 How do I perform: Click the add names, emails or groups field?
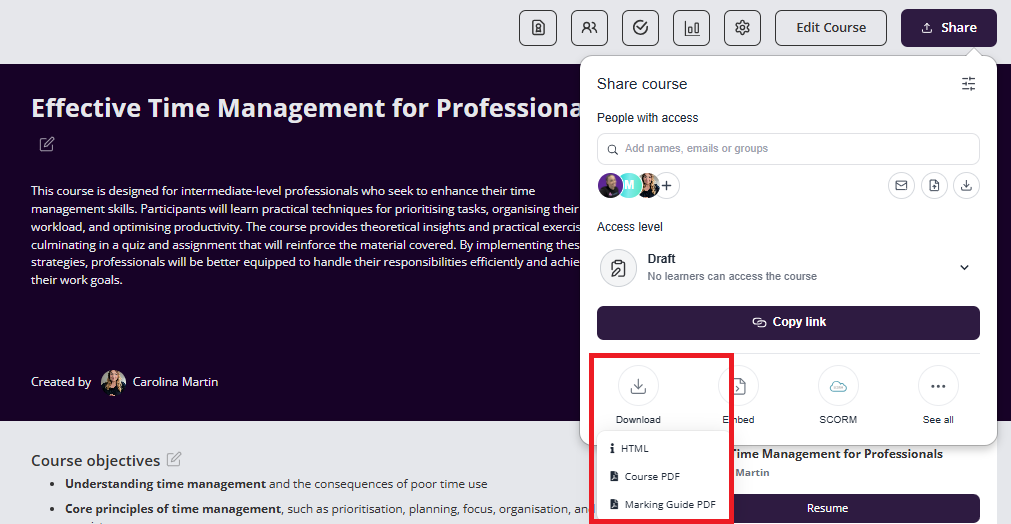[x=788, y=149]
